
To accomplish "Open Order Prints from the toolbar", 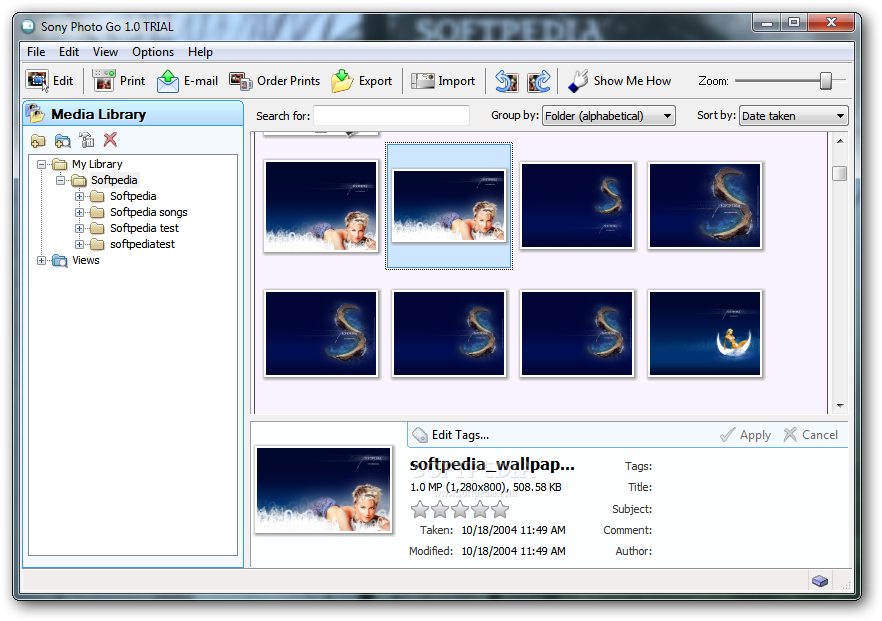I will coord(274,81).
